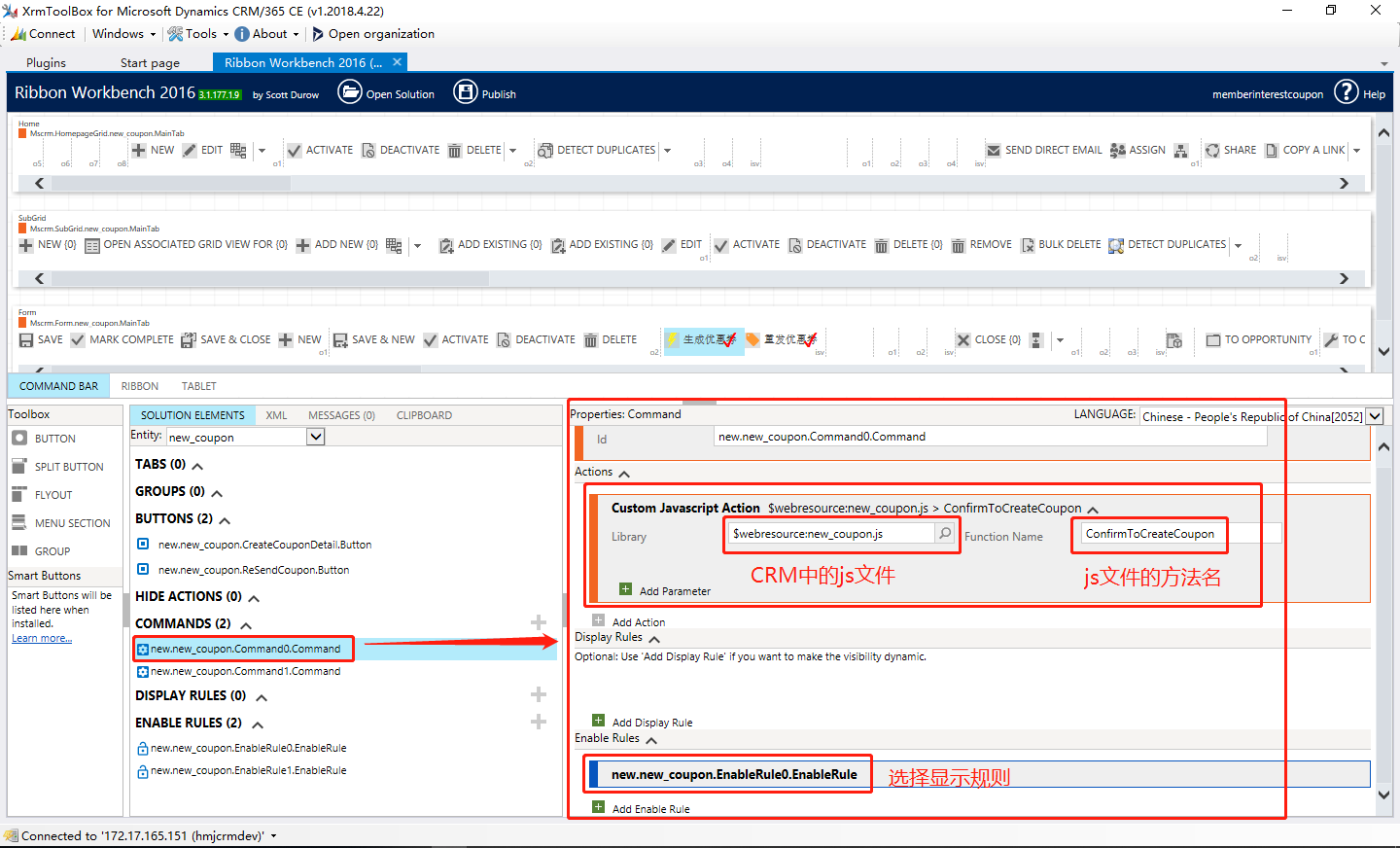The image size is (1400, 848).
Task: Close the Ribbon Workbench 2016 tab
Action: 397,61
